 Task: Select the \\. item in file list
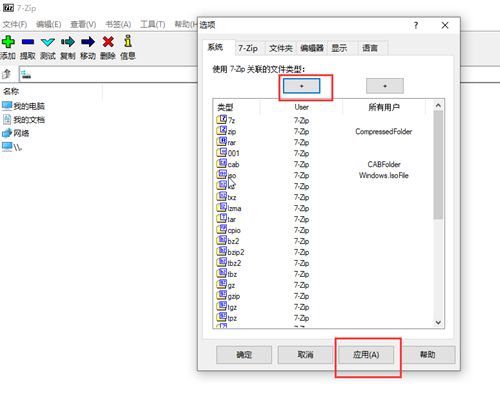[x=12, y=147]
